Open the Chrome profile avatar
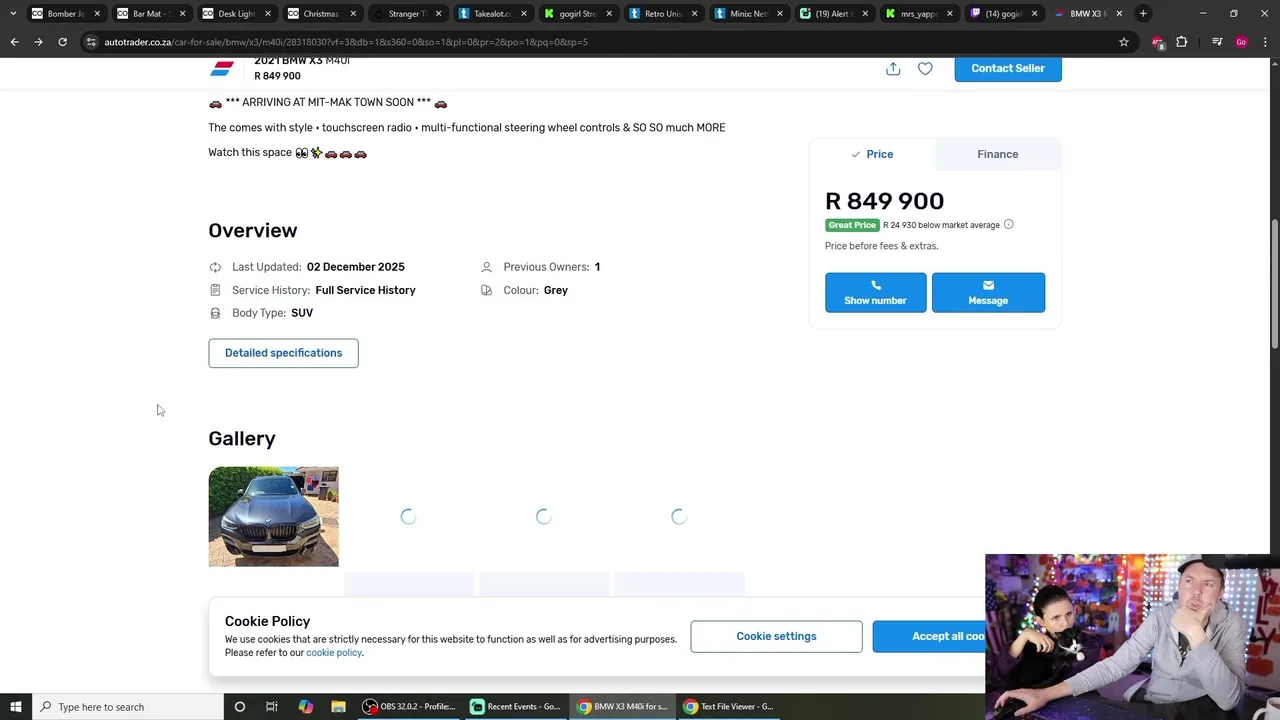The width and height of the screenshot is (1280, 720). click(x=1241, y=42)
